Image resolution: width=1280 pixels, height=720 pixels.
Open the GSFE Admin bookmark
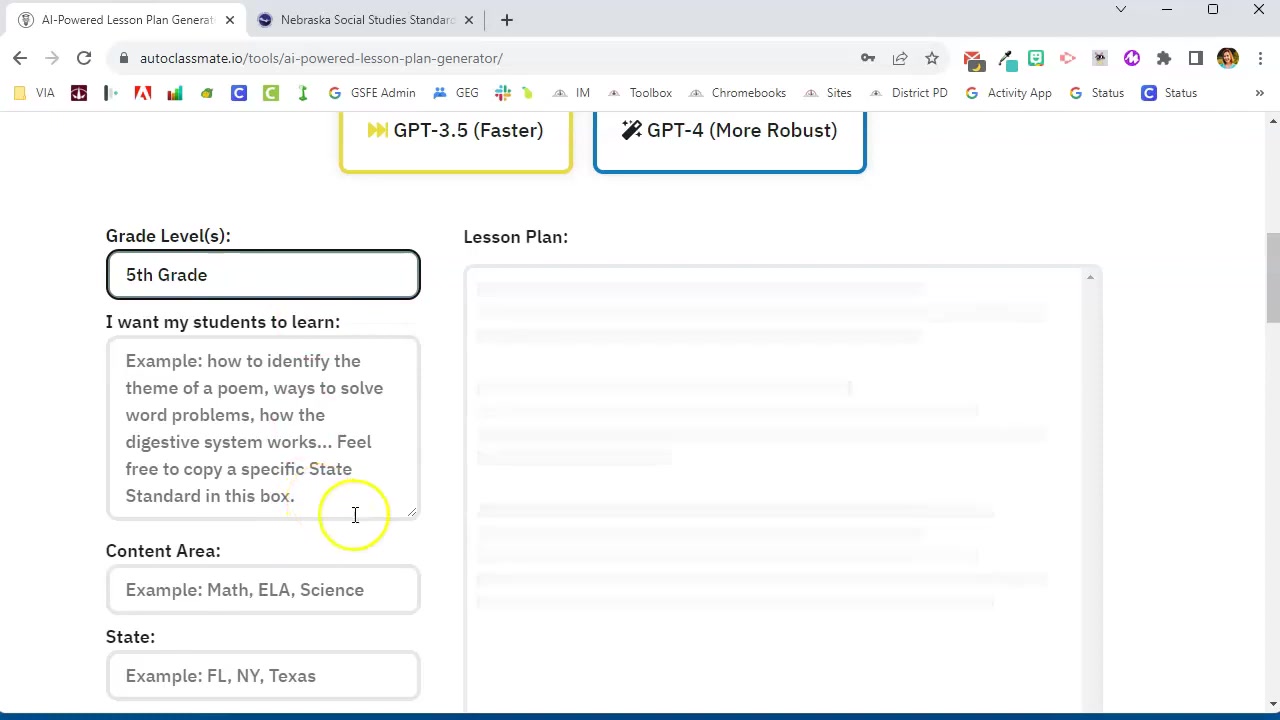372,93
